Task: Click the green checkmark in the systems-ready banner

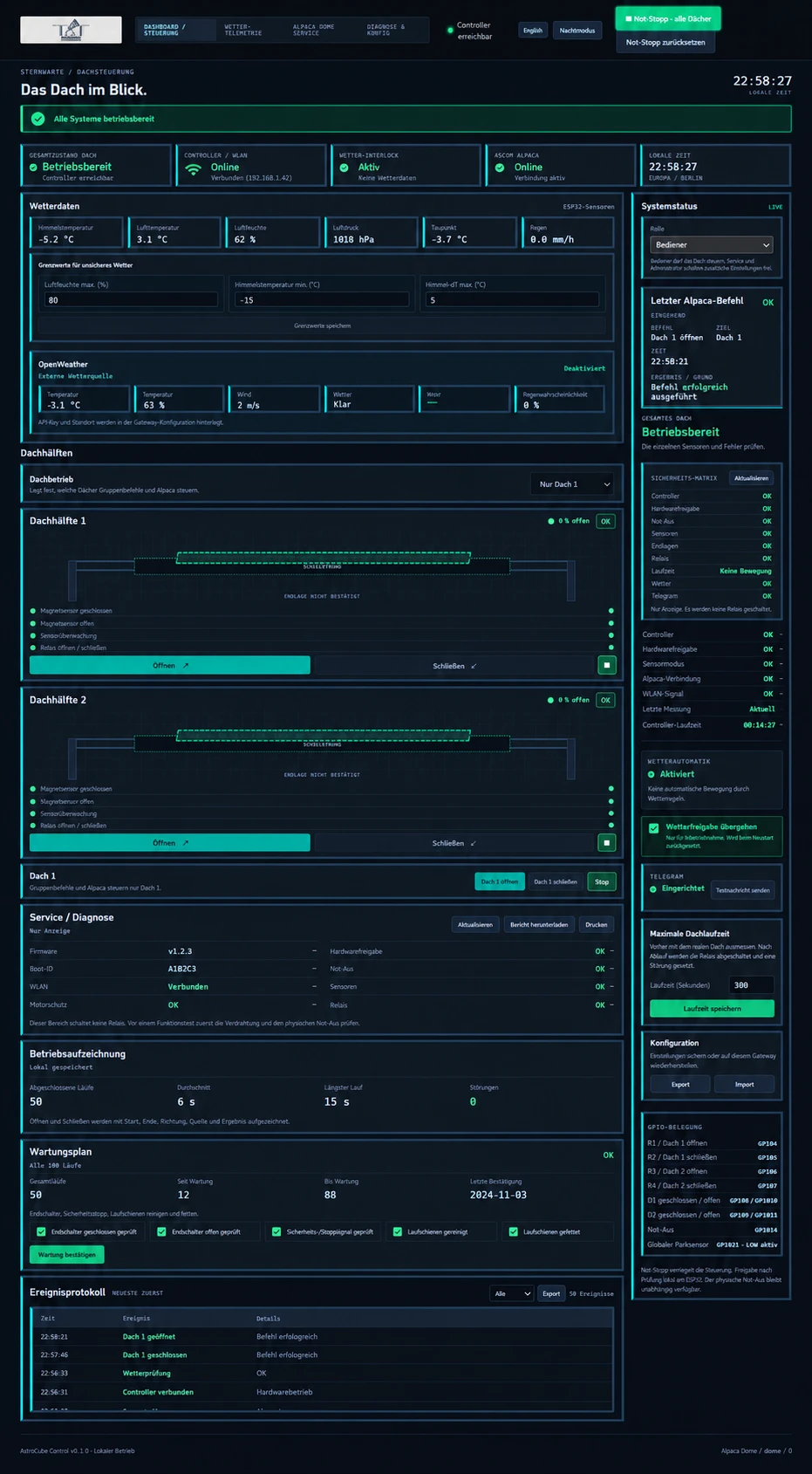Action: [x=38, y=119]
